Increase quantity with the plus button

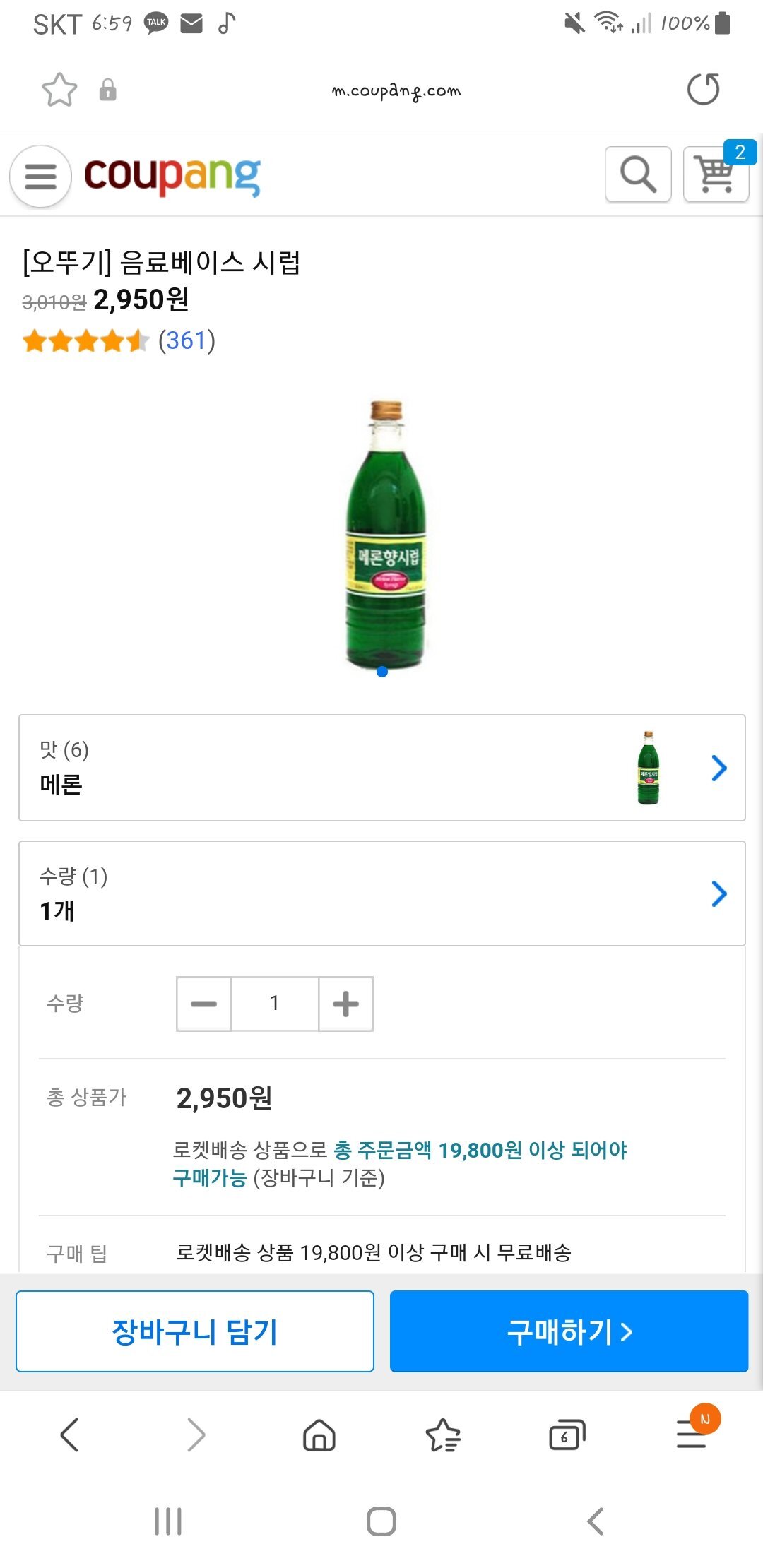345,1004
